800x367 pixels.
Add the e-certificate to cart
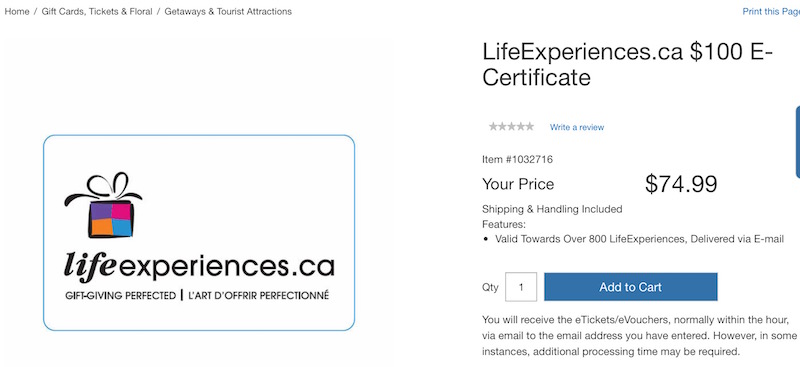coord(631,287)
